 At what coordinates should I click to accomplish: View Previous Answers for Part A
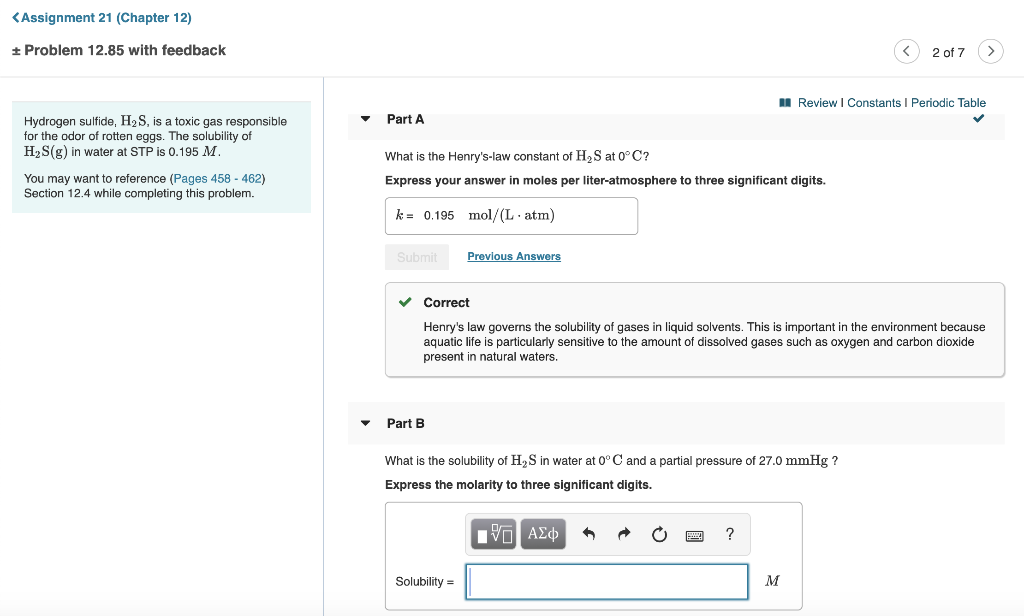(514, 256)
